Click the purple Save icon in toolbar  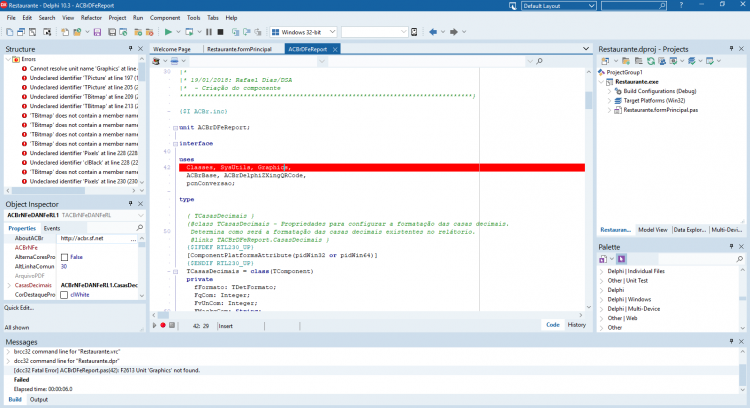[97, 32]
